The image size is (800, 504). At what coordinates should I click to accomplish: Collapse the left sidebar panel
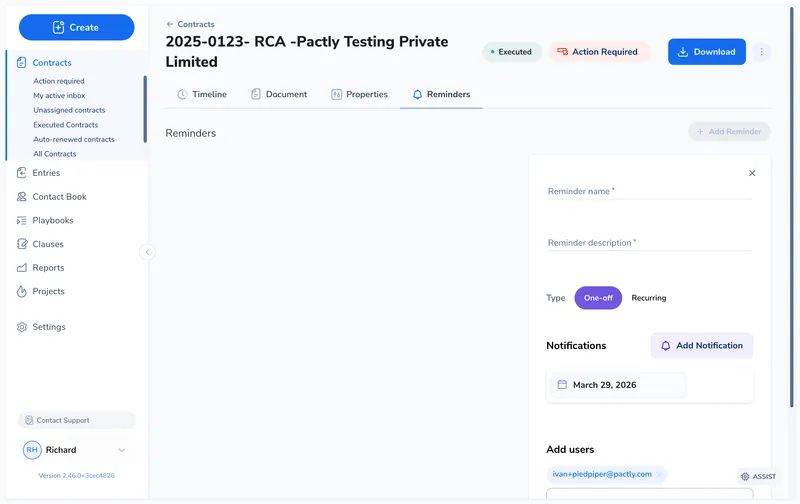click(148, 252)
